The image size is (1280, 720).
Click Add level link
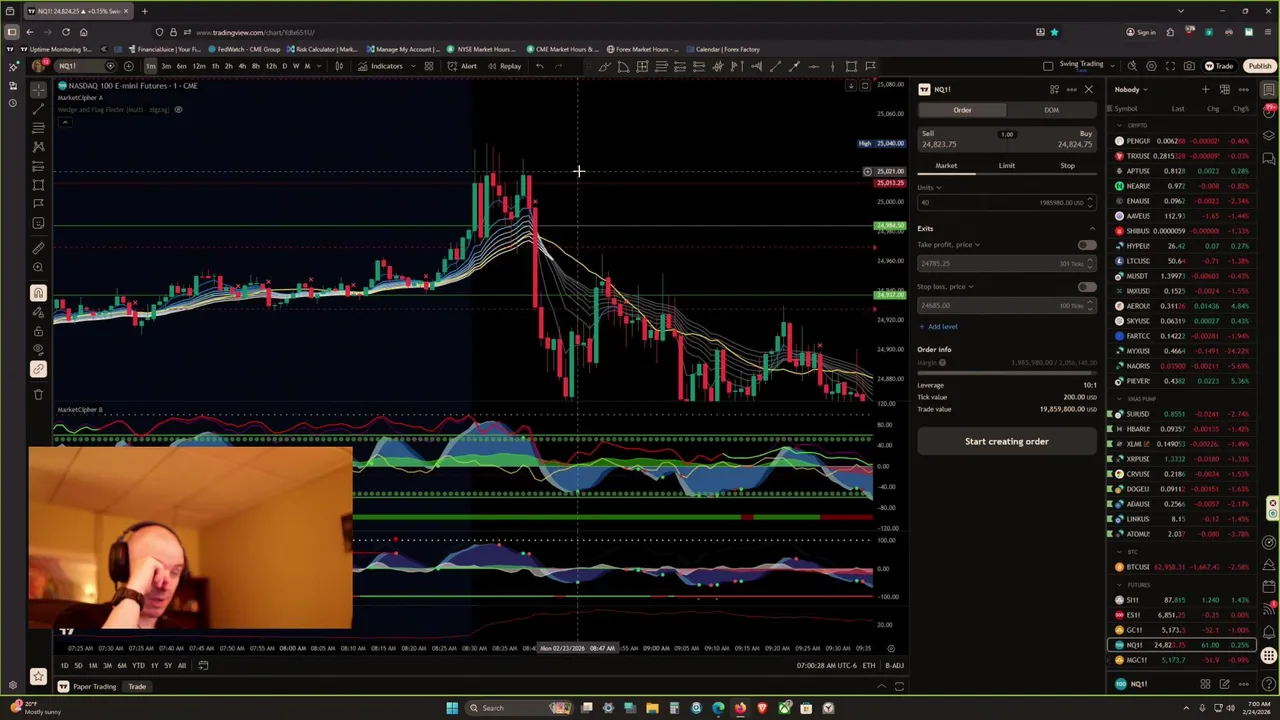point(938,327)
